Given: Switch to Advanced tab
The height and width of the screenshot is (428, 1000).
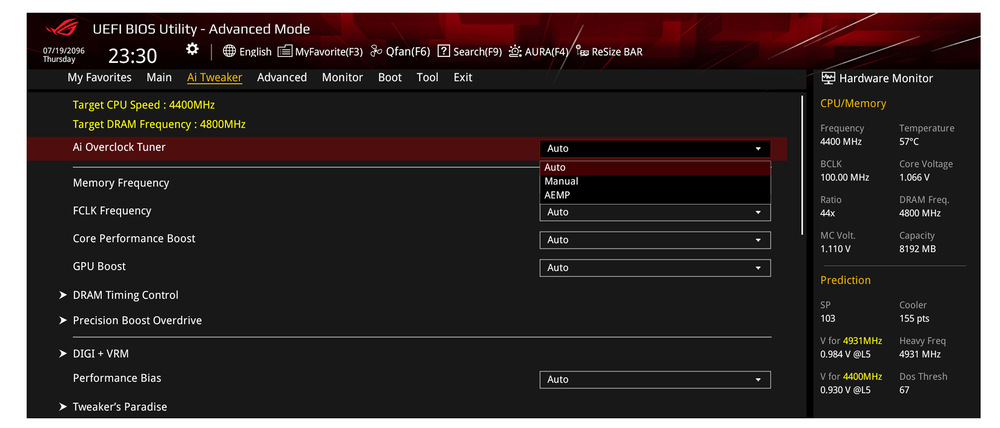Looking at the screenshot, I should pos(282,77).
